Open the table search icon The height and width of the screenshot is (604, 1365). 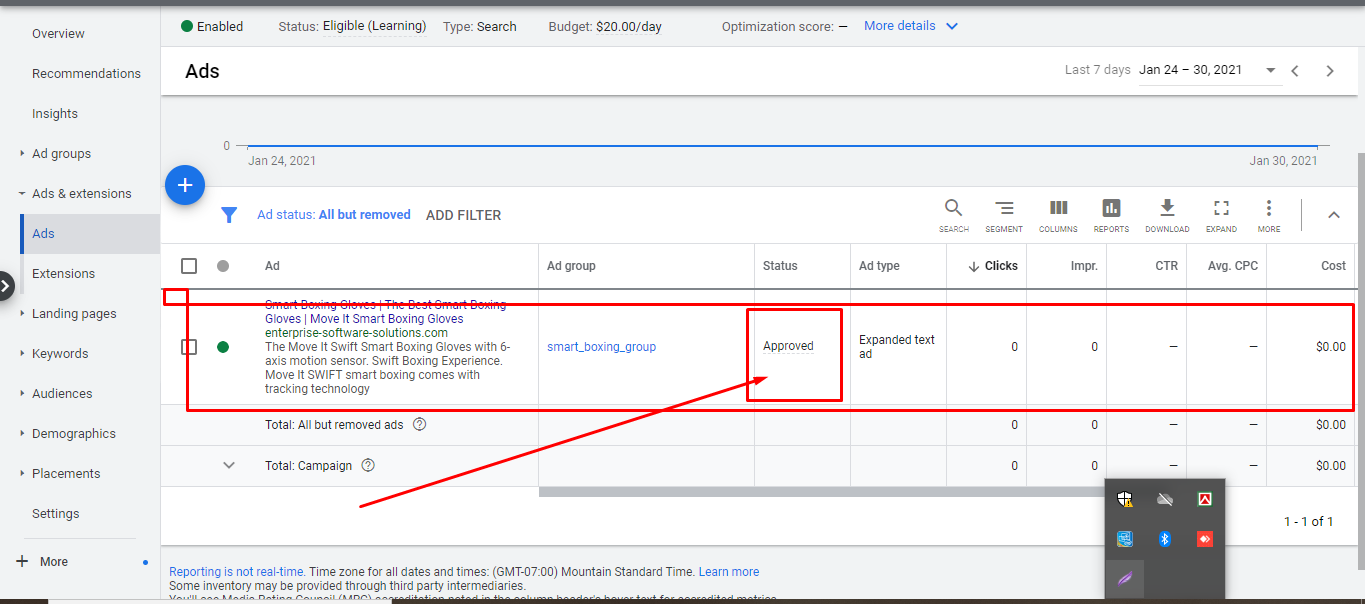(x=953, y=209)
